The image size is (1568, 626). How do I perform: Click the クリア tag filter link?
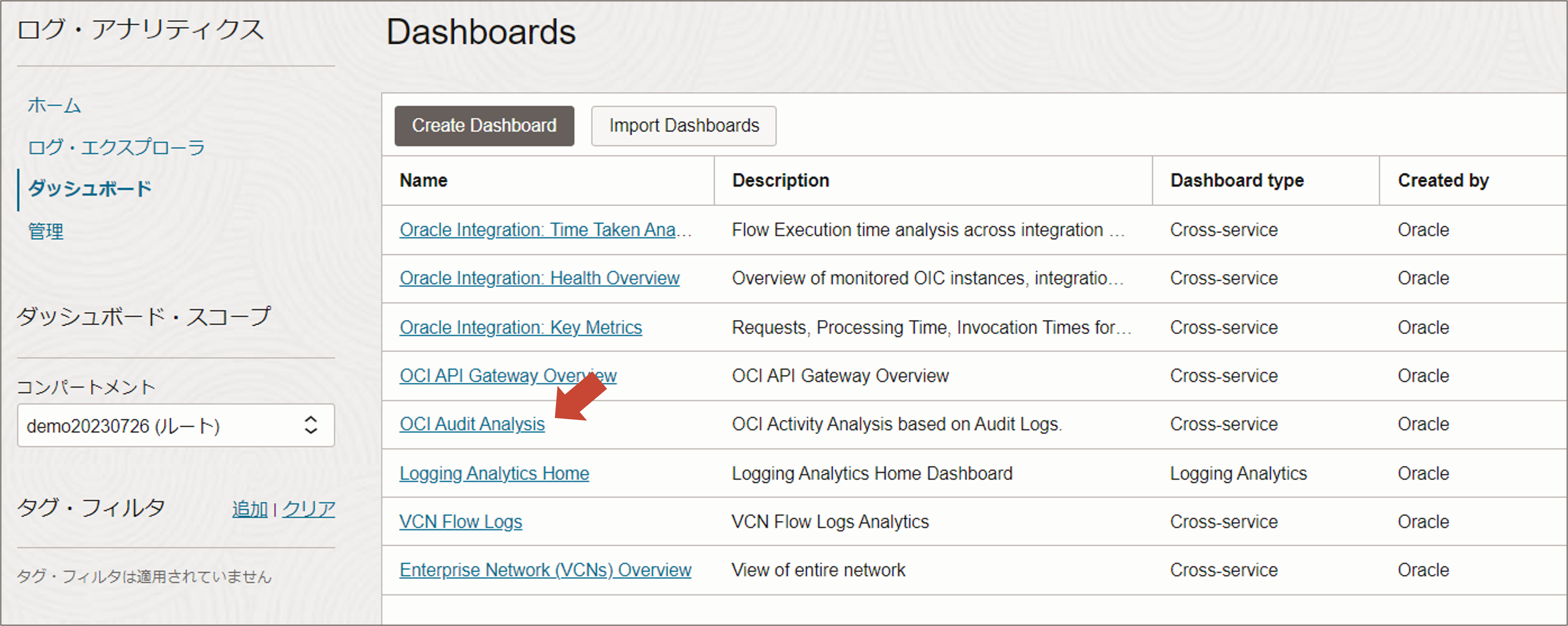click(x=309, y=509)
